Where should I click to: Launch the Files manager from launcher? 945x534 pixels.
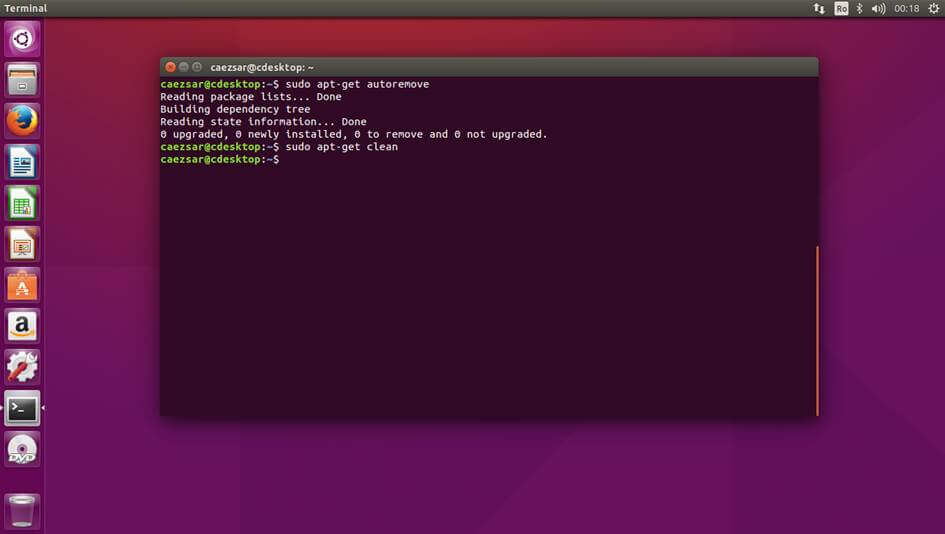tap(22, 80)
